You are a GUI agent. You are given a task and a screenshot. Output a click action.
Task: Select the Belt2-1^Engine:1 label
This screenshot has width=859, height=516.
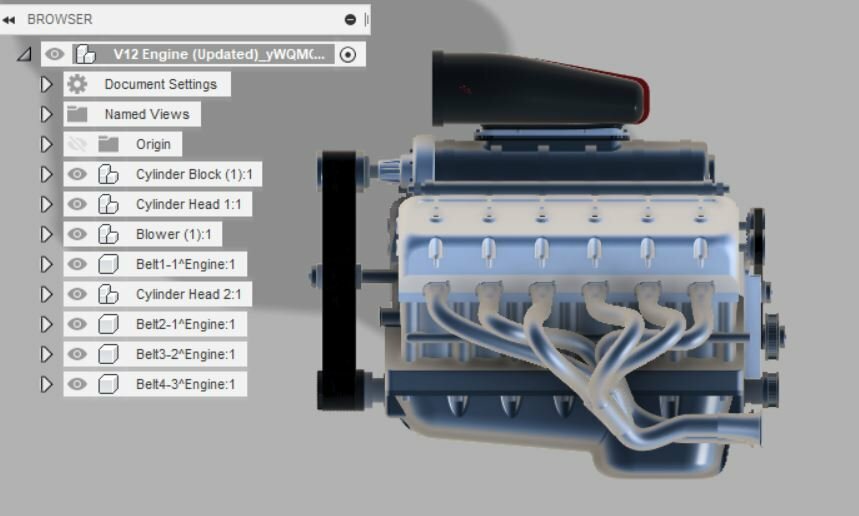(186, 325)
